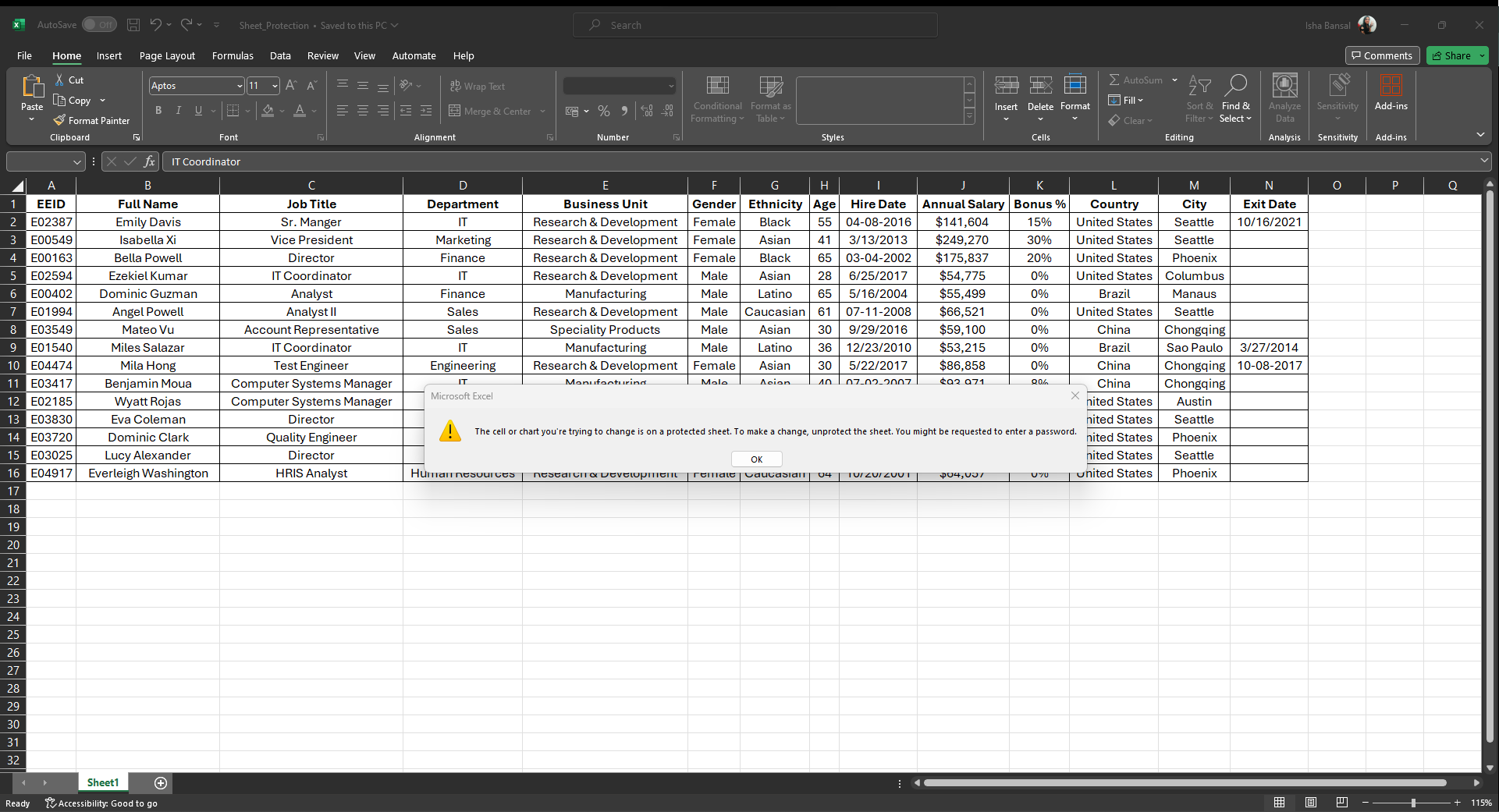Open the Aptos font name dropdown
Viewport: 1499px width, 812px height.
pyautogui.click(x=240, y=86)
